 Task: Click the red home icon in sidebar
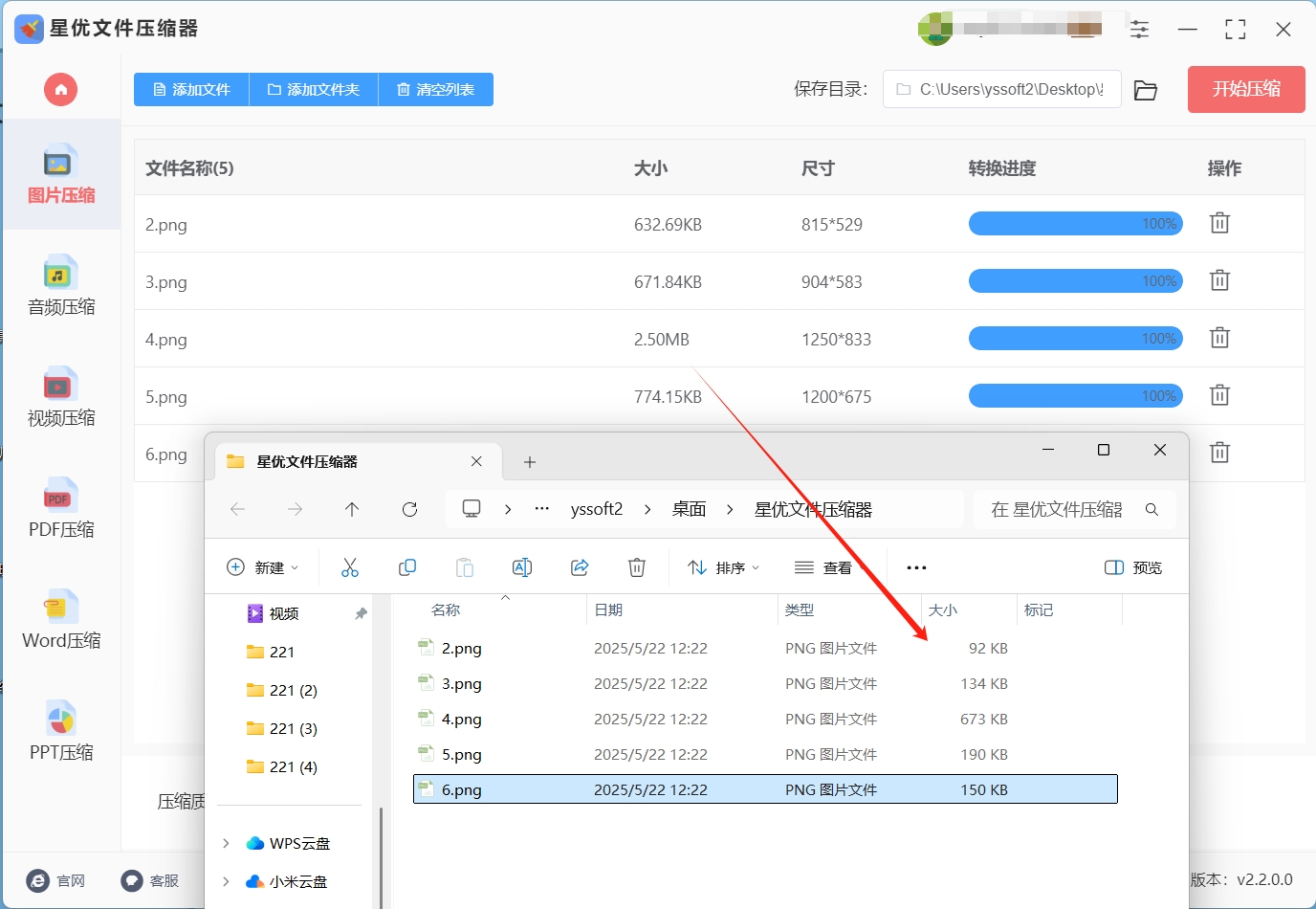coord(60,90)
